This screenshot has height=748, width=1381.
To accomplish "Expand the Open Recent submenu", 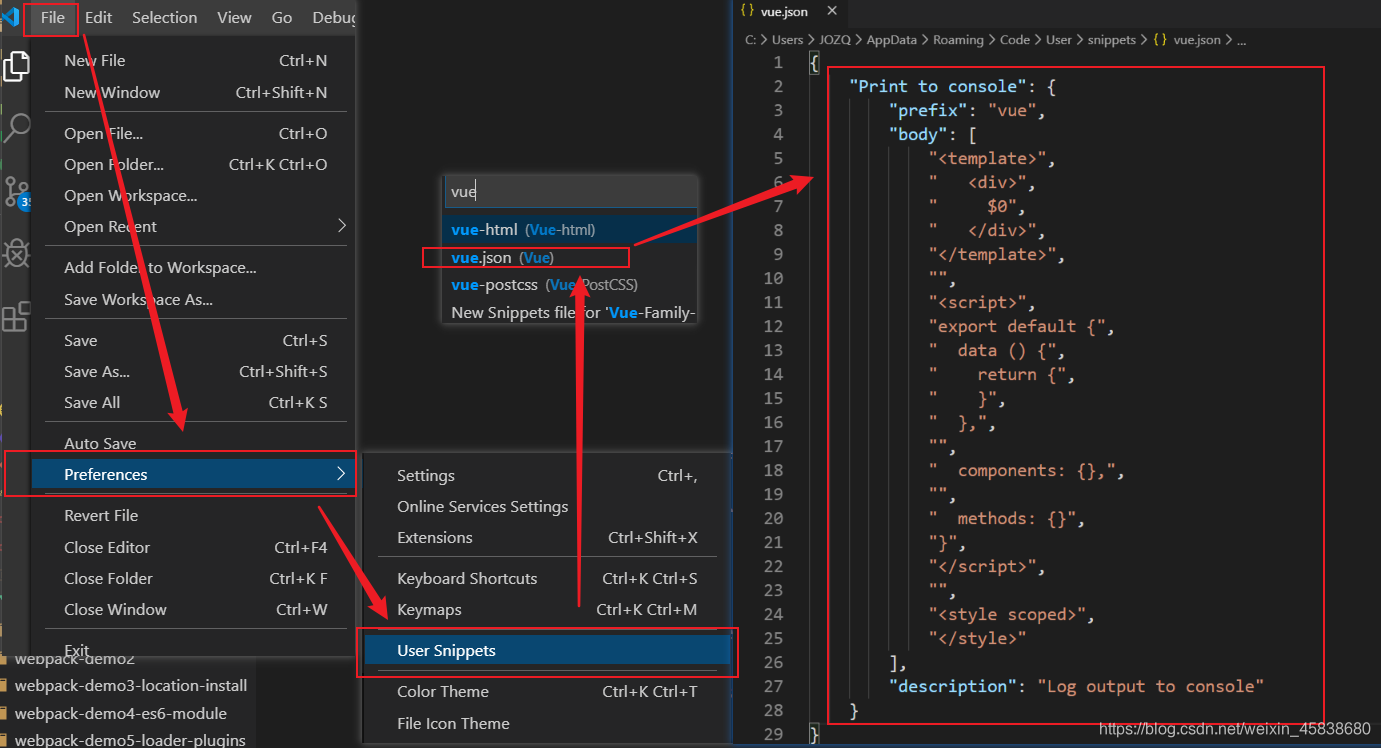I will click(195, 226).
